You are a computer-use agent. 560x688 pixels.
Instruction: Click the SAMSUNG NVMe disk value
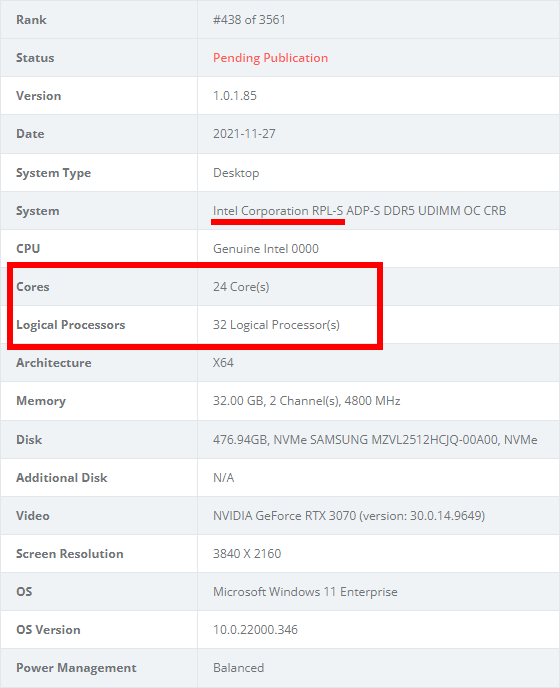pos(375,440)
